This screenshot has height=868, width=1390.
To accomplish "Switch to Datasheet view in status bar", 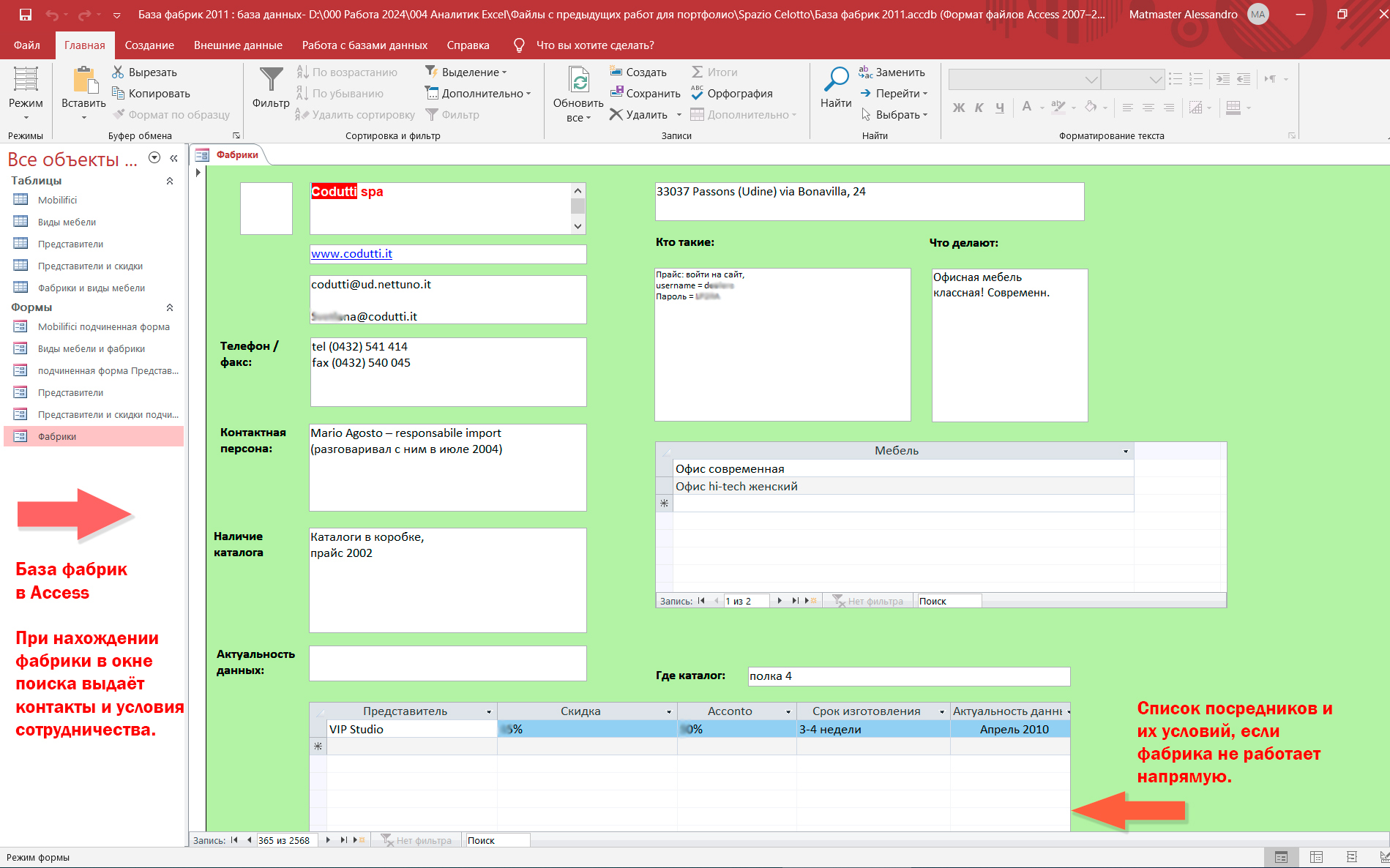I will click(1316, 857).
